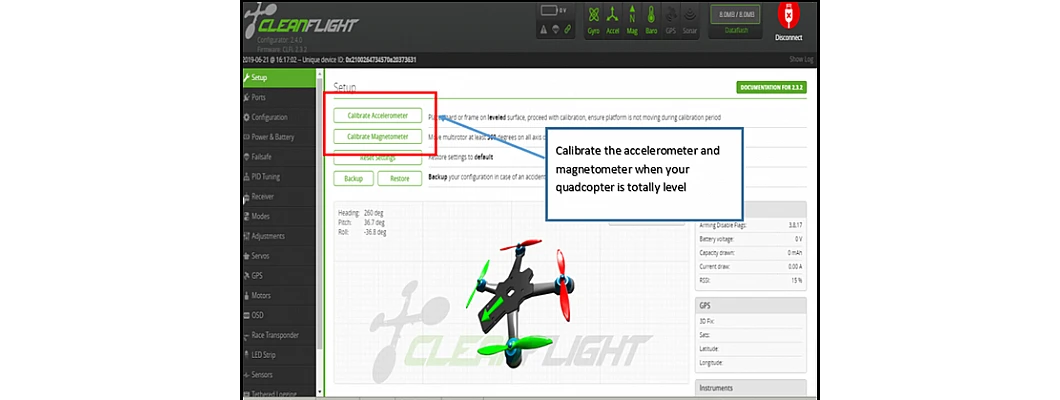Click the Arming Disable Flags row
Screen dimensions: 1060x400
click(750, 226)
